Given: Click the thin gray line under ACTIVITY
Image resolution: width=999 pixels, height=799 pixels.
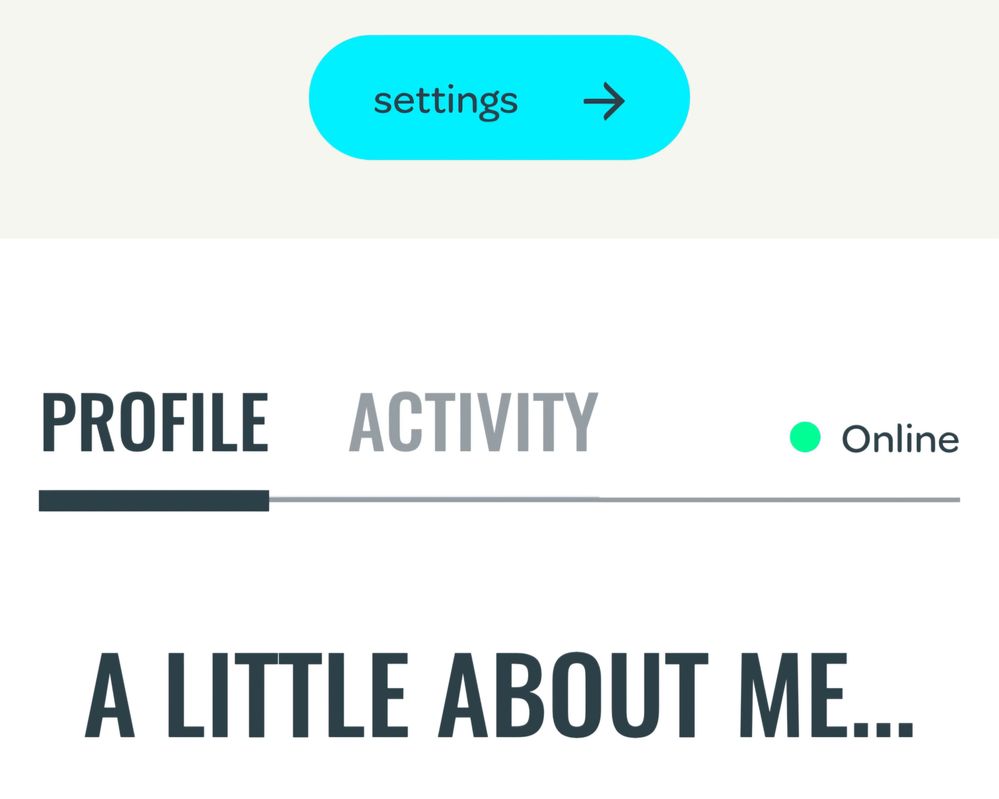Looking at the screenshot, I should 473,498.
